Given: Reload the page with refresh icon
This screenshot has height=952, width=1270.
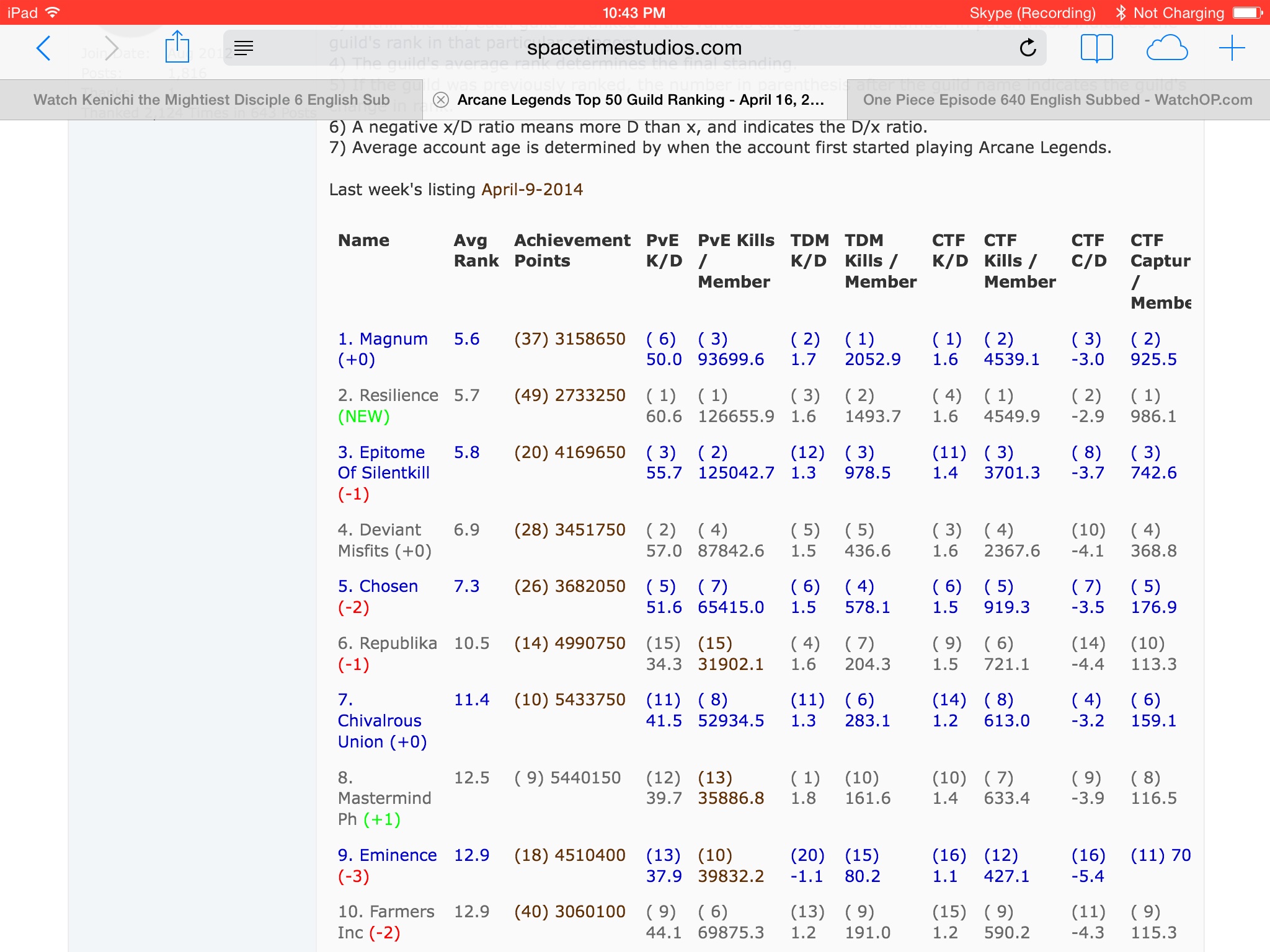Looking at the screenshot, I should 1028,48.
